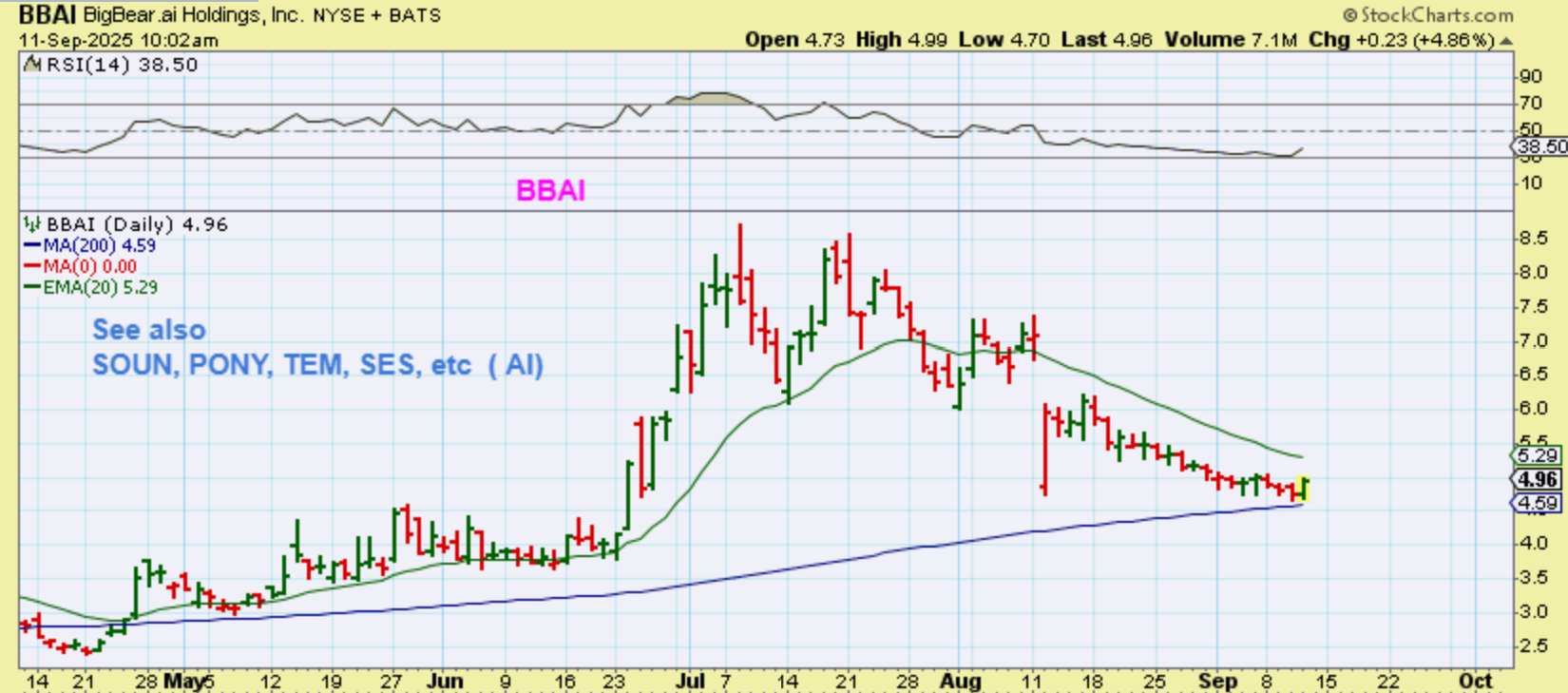Click the 2.5 price axis label
The width and height of the screenshot is (1568, 693).
click(x=1533, y=645)
